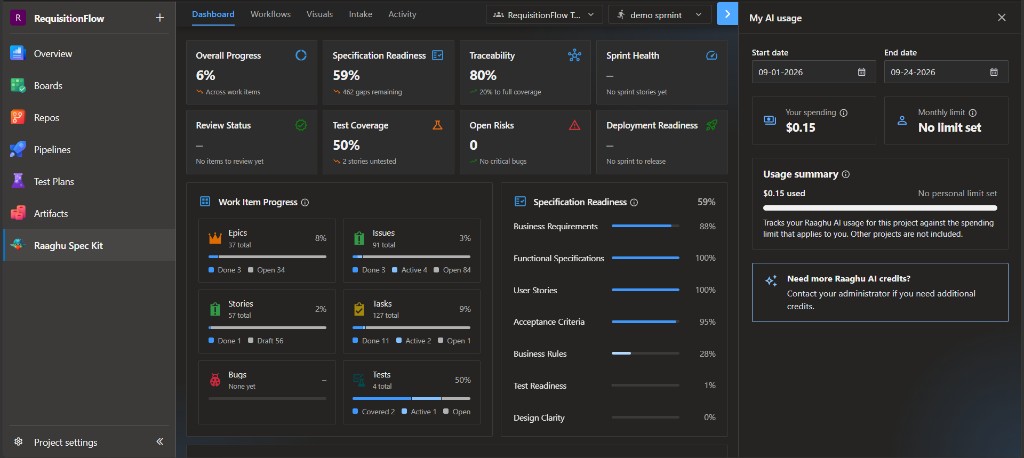
Task: Click the Test Readiness row label
Action: 539,386
